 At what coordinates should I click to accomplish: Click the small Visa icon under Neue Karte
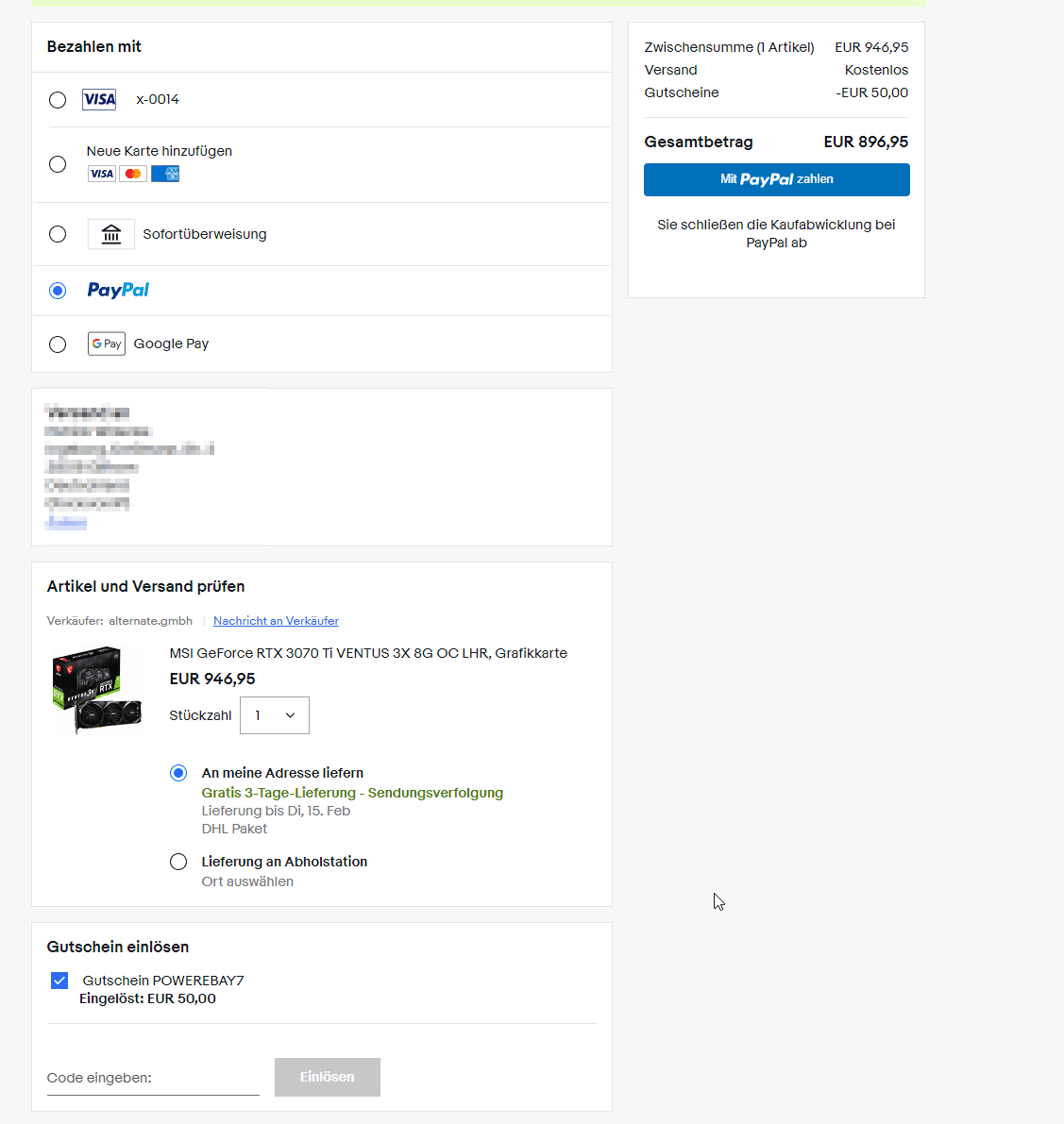click(102, 174)
